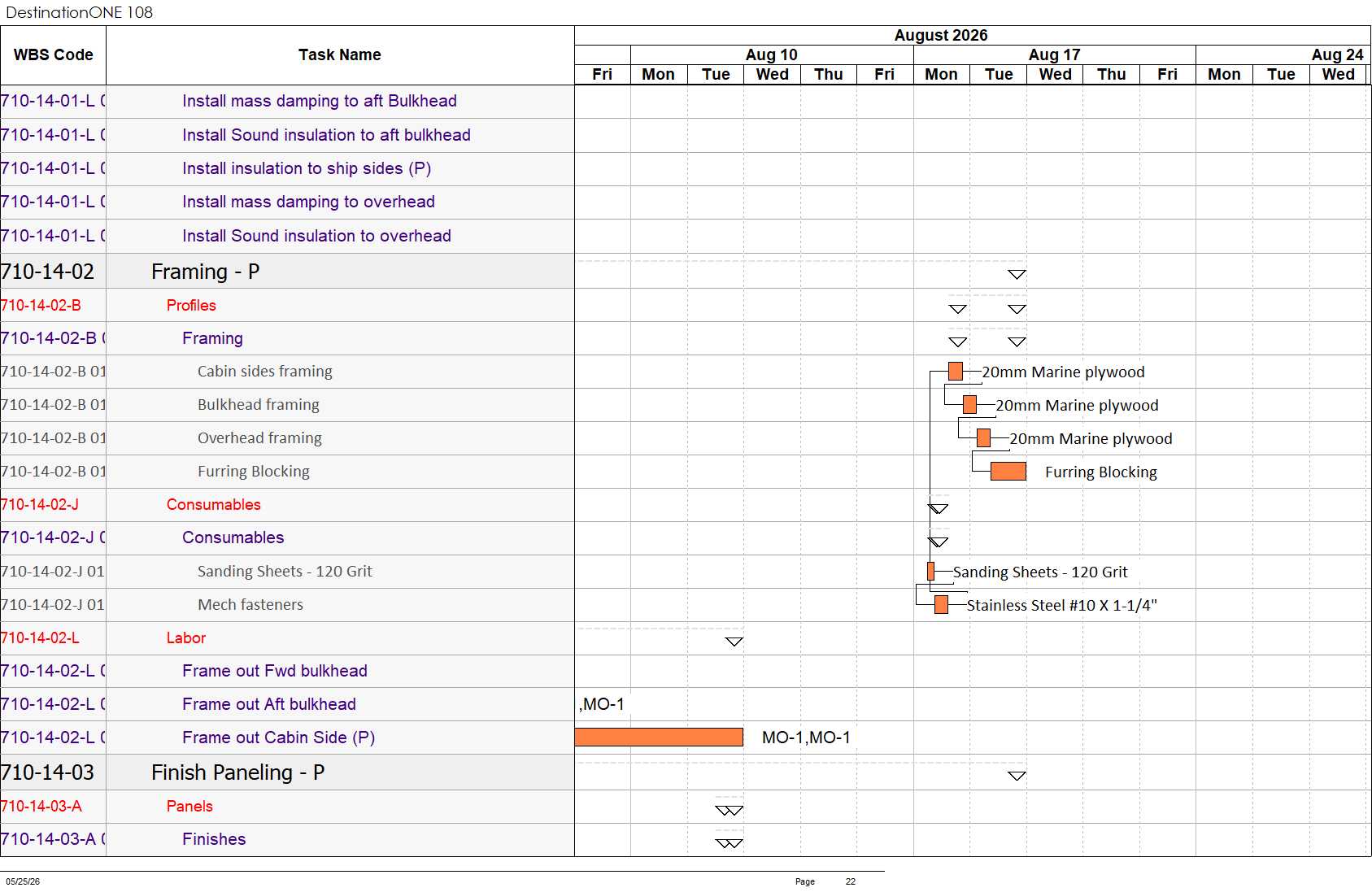
Task: Click WBS code '710-14-02-B' in Profiles row
Action: 41,305
